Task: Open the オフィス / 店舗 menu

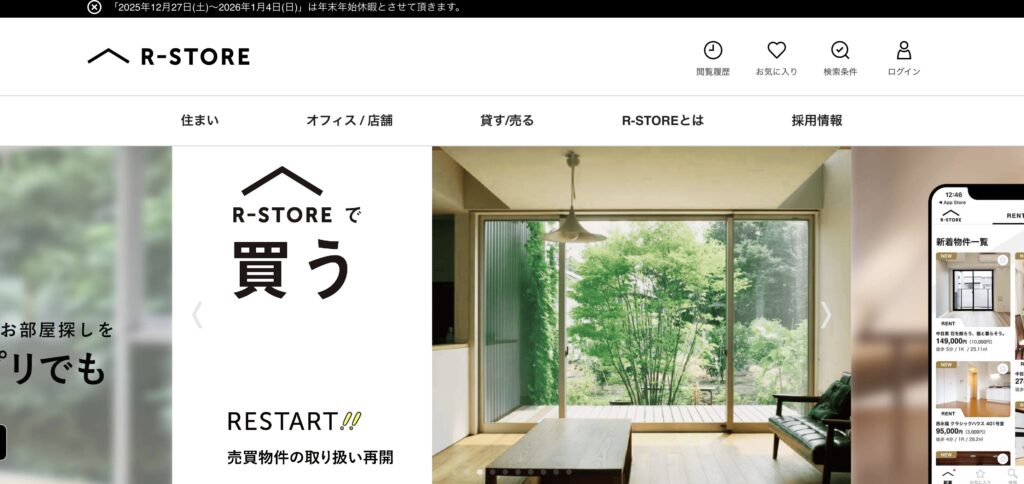Action: pyautogui.click(x=349, y=120)
